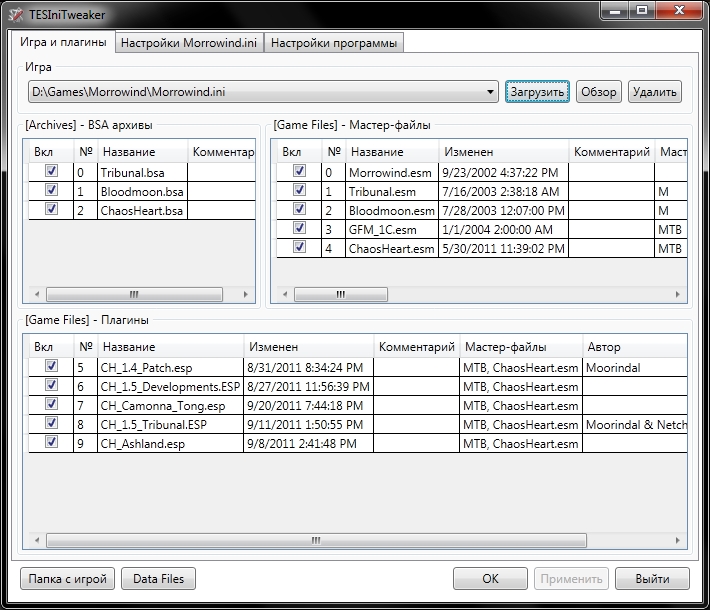The image size is (710, 610).
Task: Confirm with the OK button
Action: coord(490,579)
